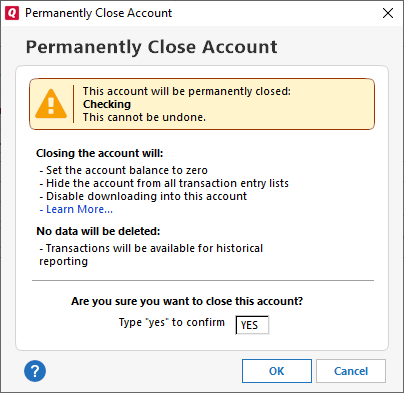Click the bold Checking account name

pyautogui.click(x=107, y=104)
